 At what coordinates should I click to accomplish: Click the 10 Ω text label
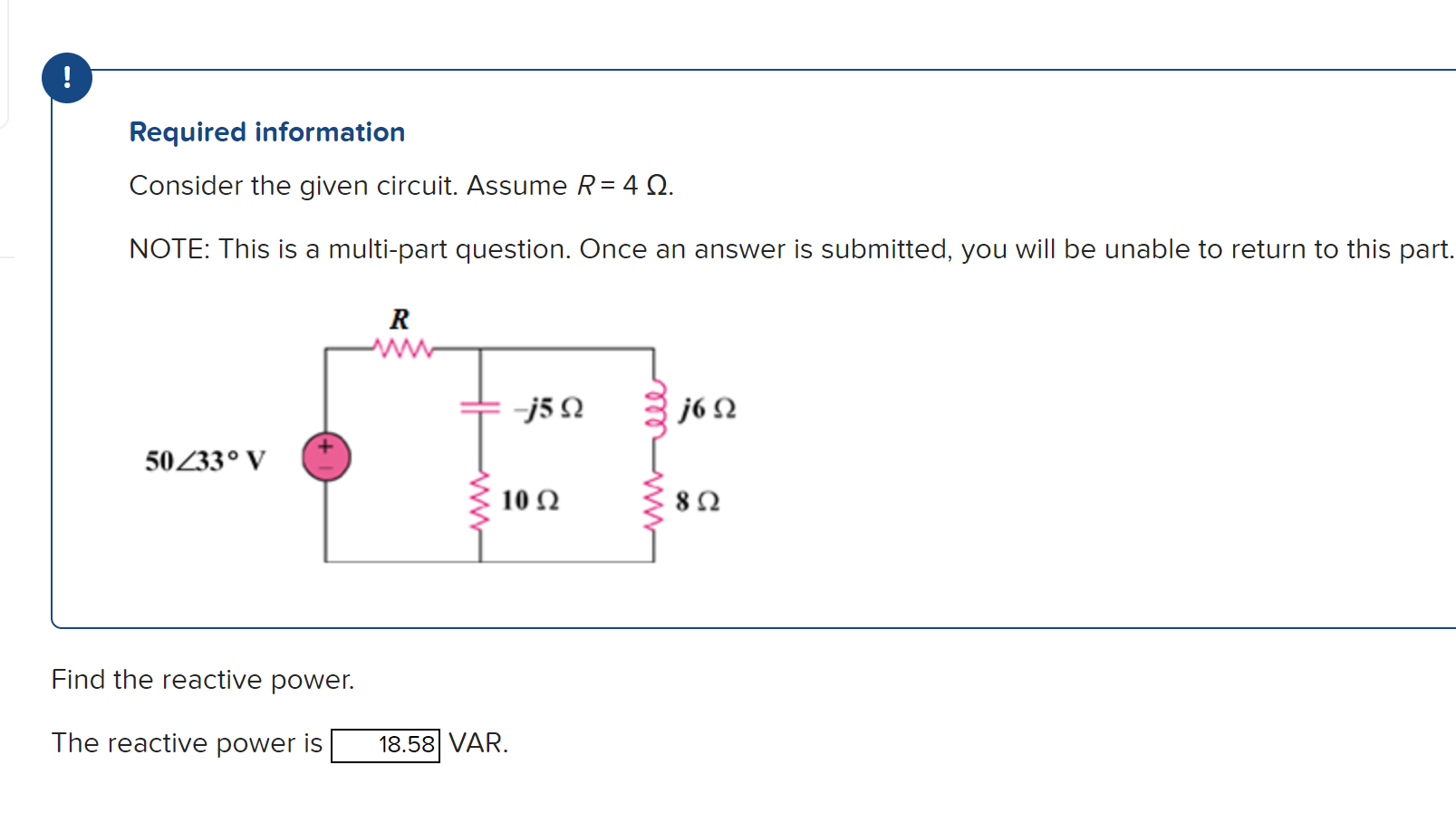click(x=529, y=500)
